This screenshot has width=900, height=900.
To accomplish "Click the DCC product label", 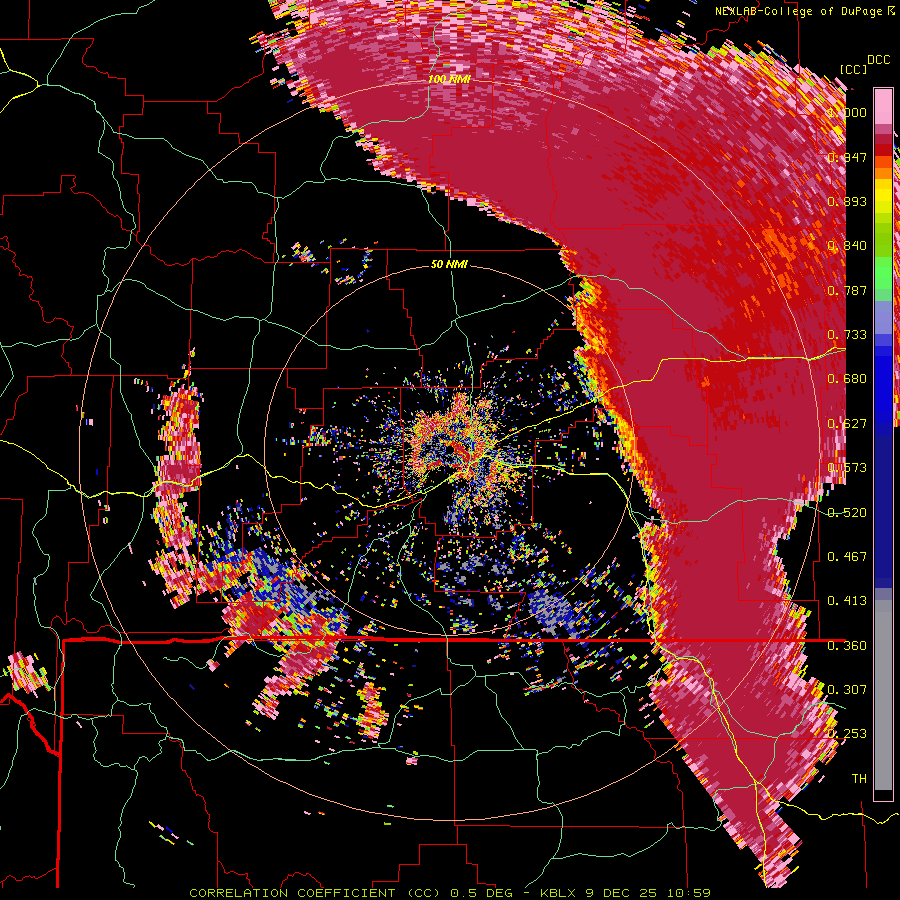I will coord(878,60).
